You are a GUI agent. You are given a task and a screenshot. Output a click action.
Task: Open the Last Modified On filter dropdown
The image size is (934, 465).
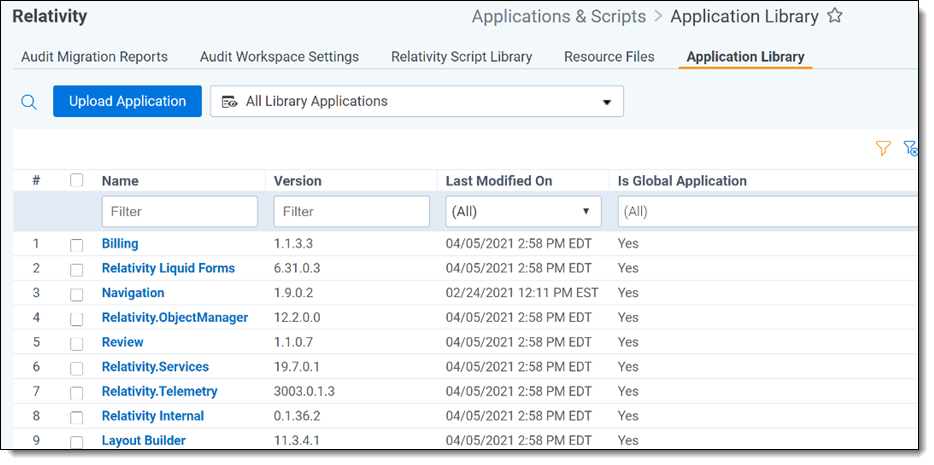pos(524,211)
